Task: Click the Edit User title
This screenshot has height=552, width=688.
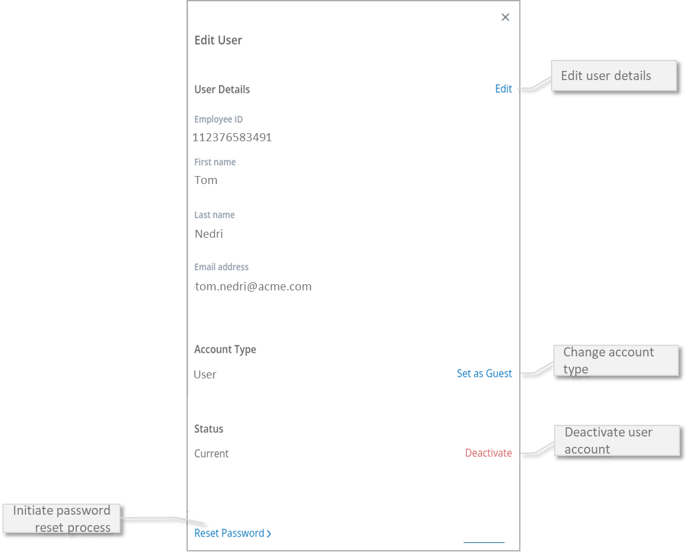Action: pyautogui.click(x=218, y=41)
